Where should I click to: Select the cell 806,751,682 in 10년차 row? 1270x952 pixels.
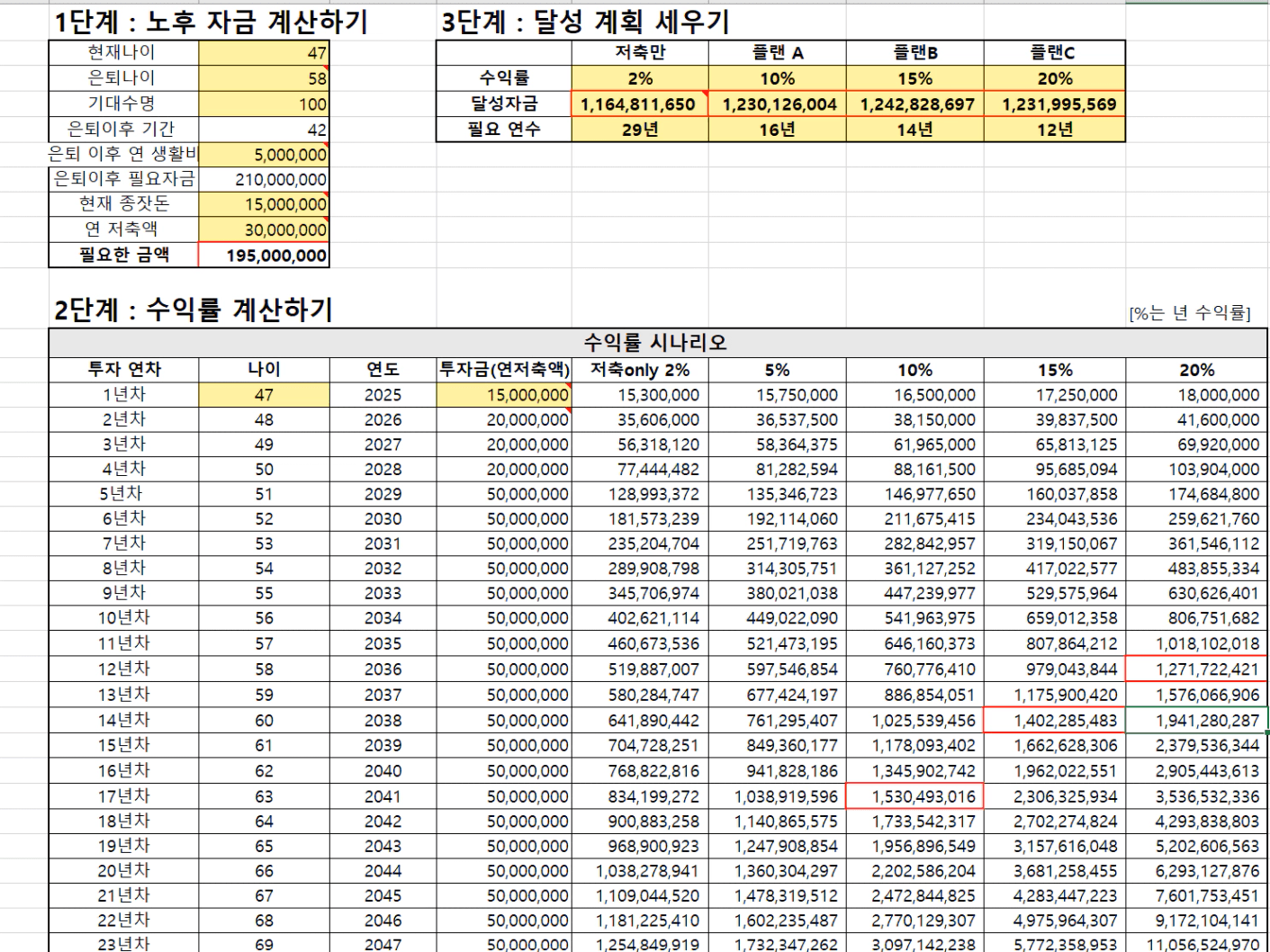tap(1197, 618)
